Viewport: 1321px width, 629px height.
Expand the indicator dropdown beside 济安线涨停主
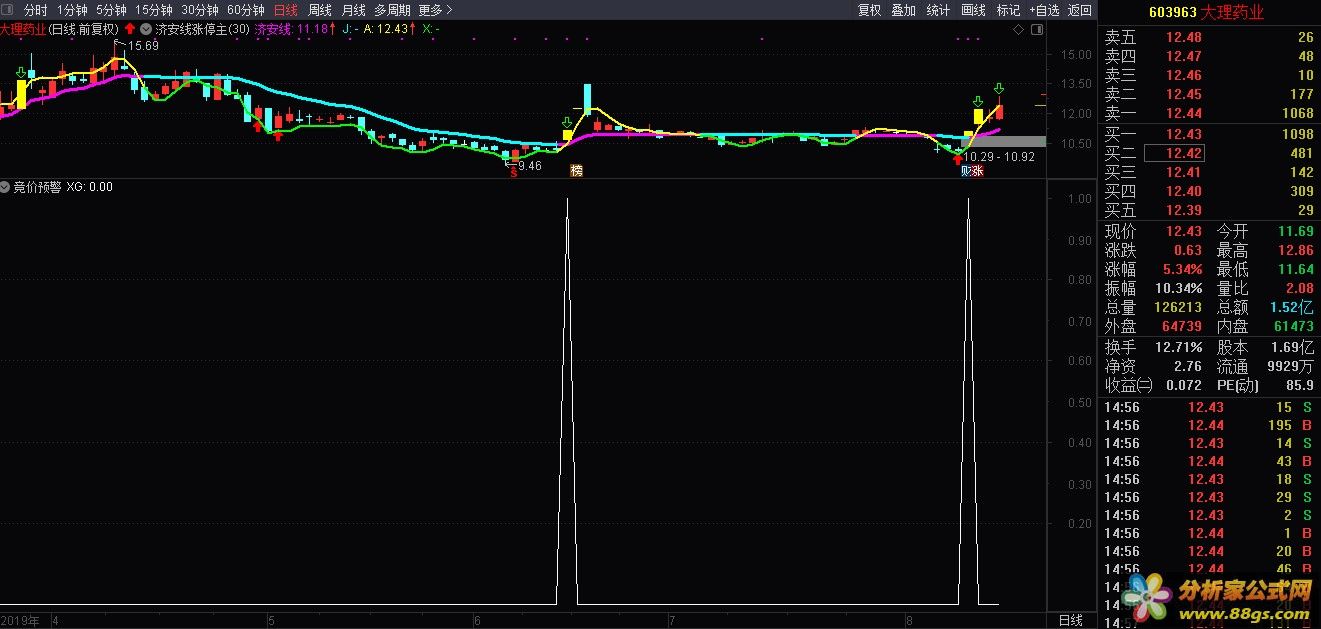click(x=148, y=30)
